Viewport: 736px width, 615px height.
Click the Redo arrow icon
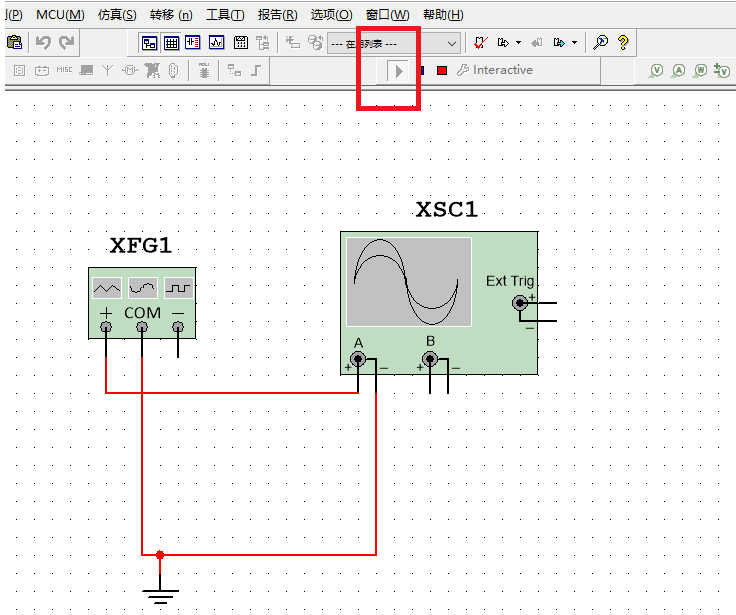point(66,43)
